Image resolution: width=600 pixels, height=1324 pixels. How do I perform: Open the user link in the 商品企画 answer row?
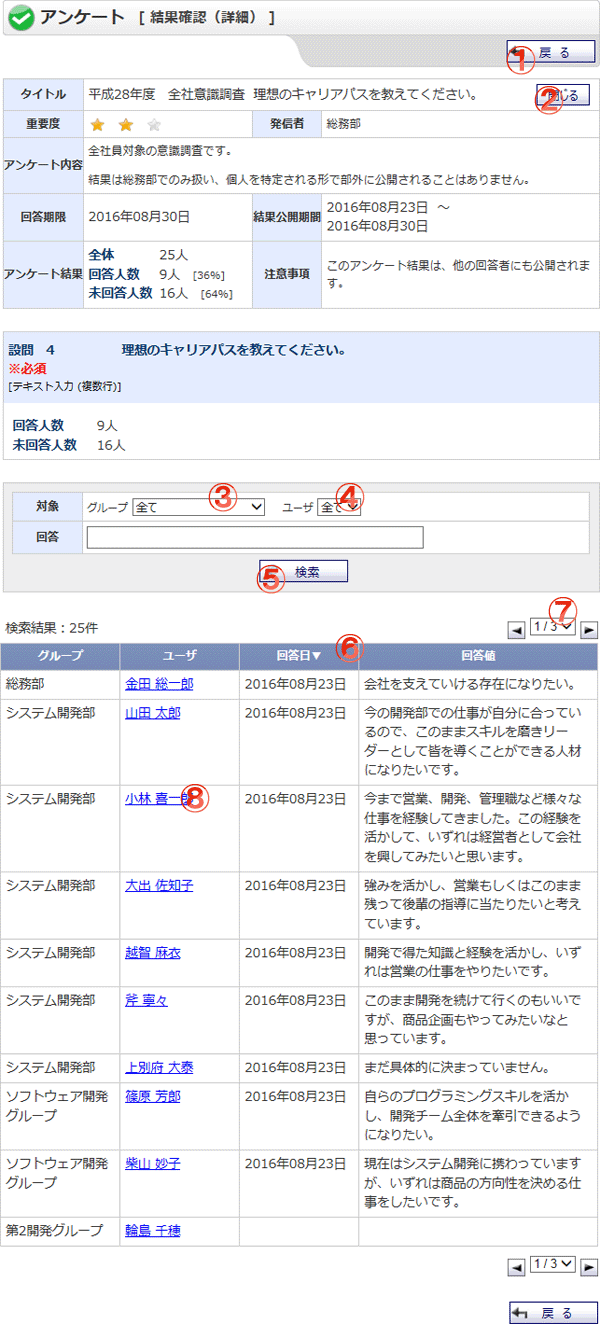coord(146,999)
